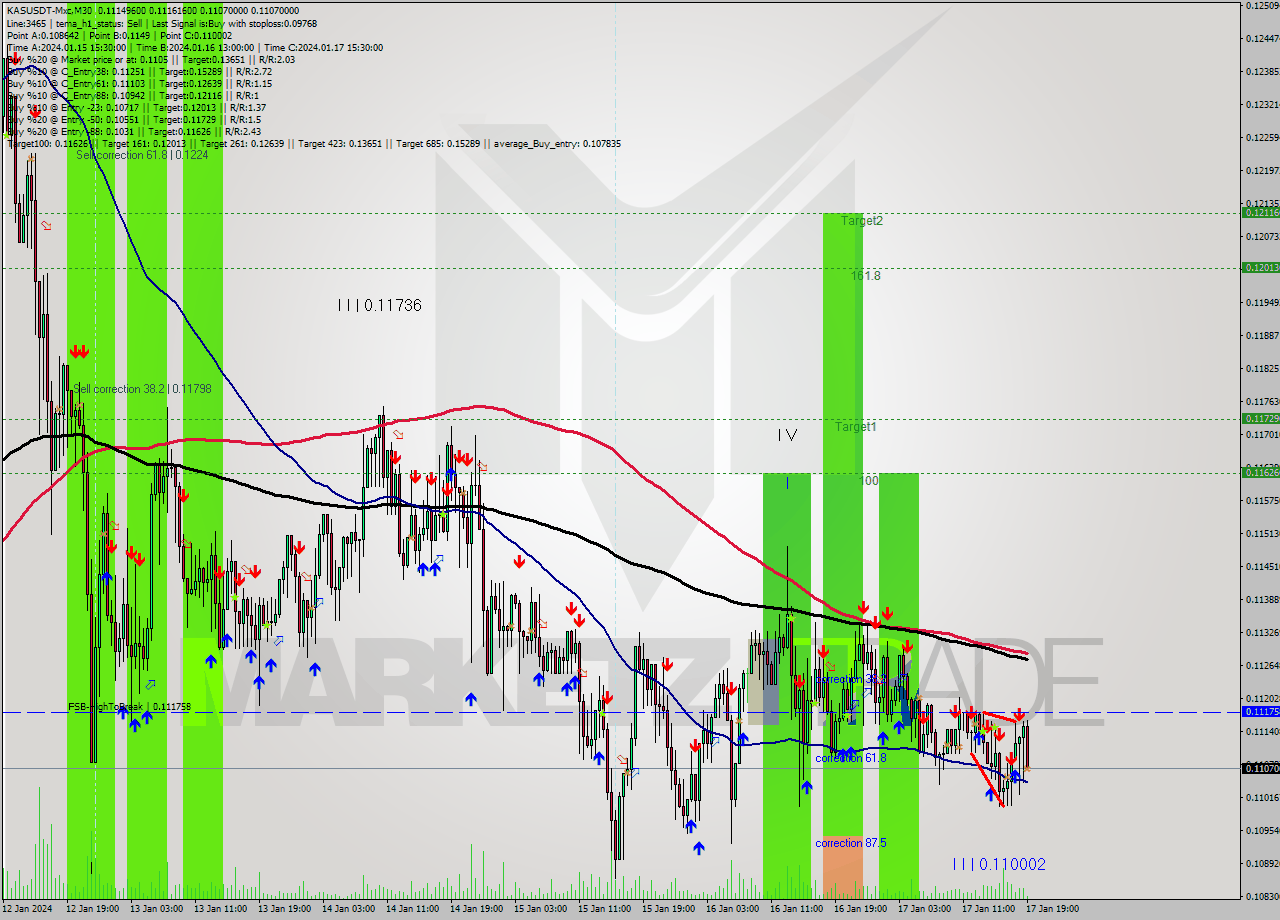Select the 17 Jan 11:00 time label
This screenshot has width=1280, height=920.
pyautogui.click(x=990, y=909)
